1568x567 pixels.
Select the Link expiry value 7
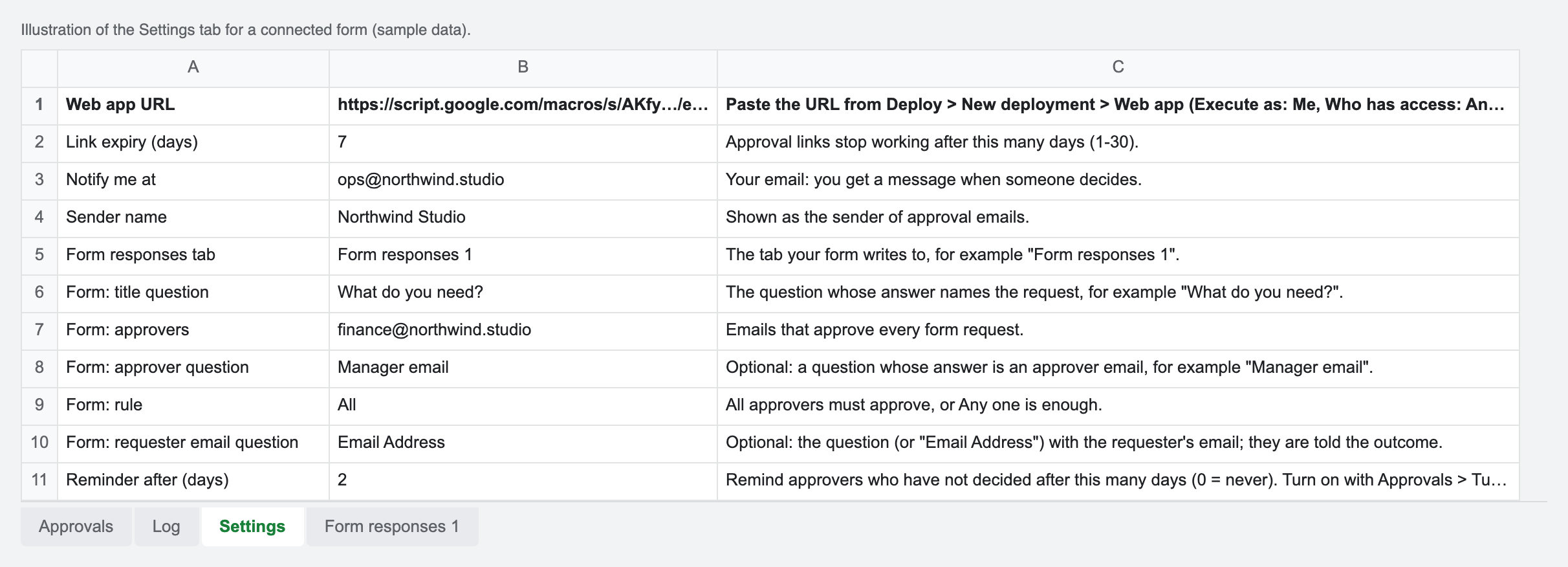(523, 143)
